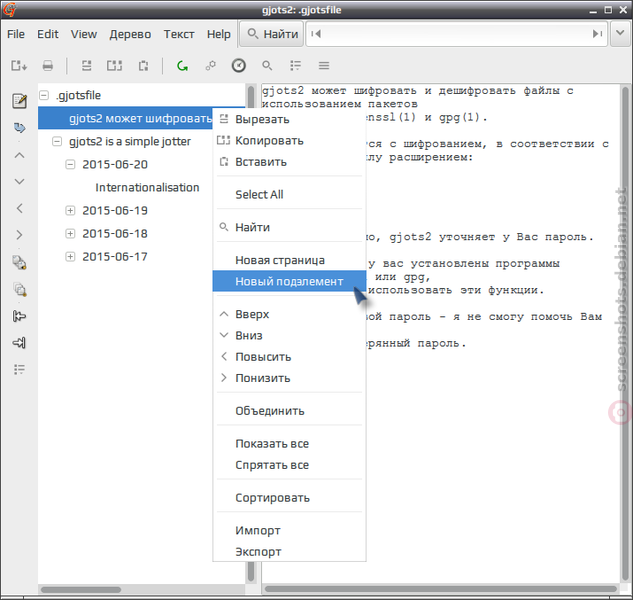Choose Показать все in the context menu
This screenshot has height=600, width=633.
point(289,444)
